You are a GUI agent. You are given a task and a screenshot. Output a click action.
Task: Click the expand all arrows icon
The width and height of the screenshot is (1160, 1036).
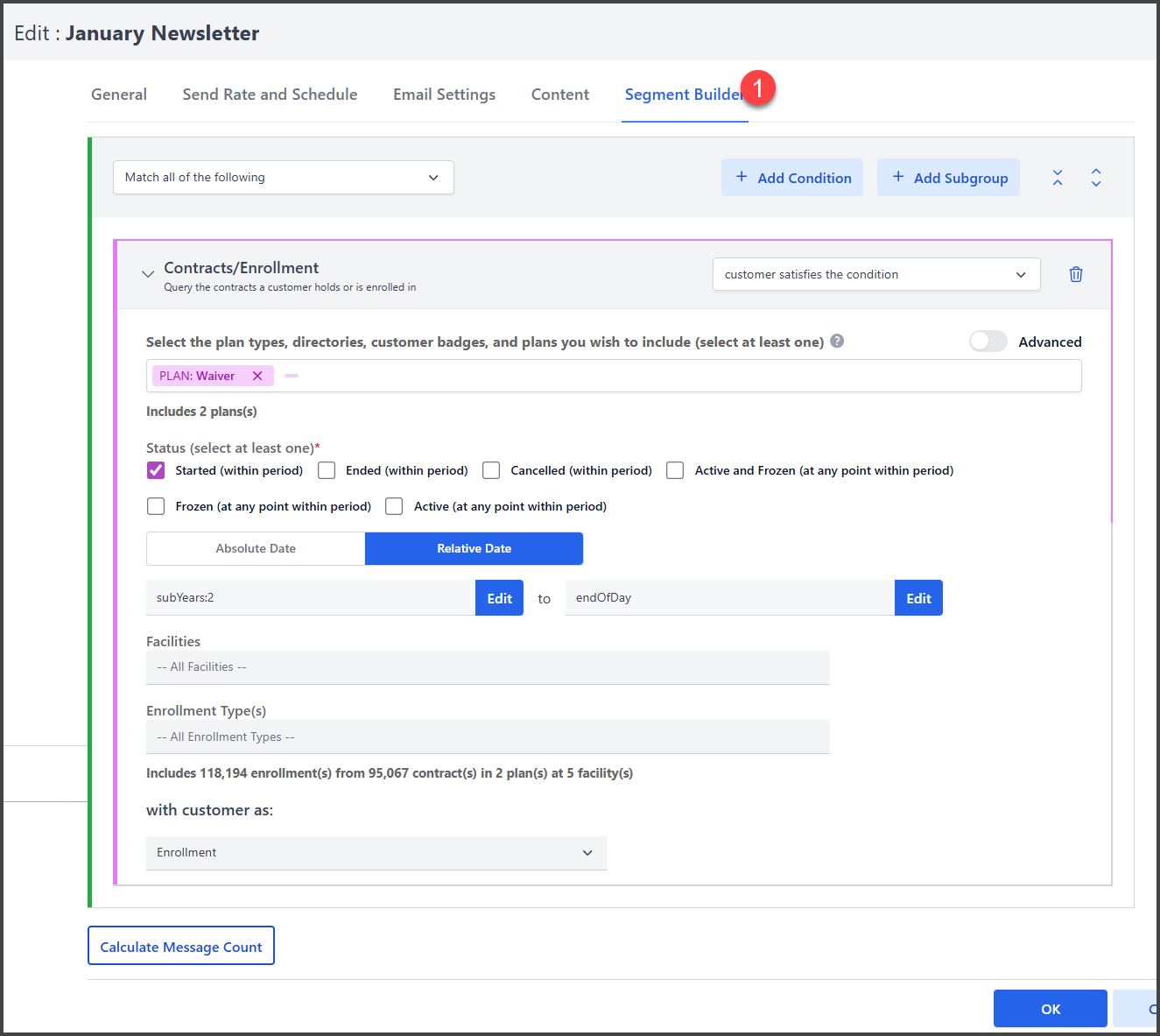coord(1096,178)
